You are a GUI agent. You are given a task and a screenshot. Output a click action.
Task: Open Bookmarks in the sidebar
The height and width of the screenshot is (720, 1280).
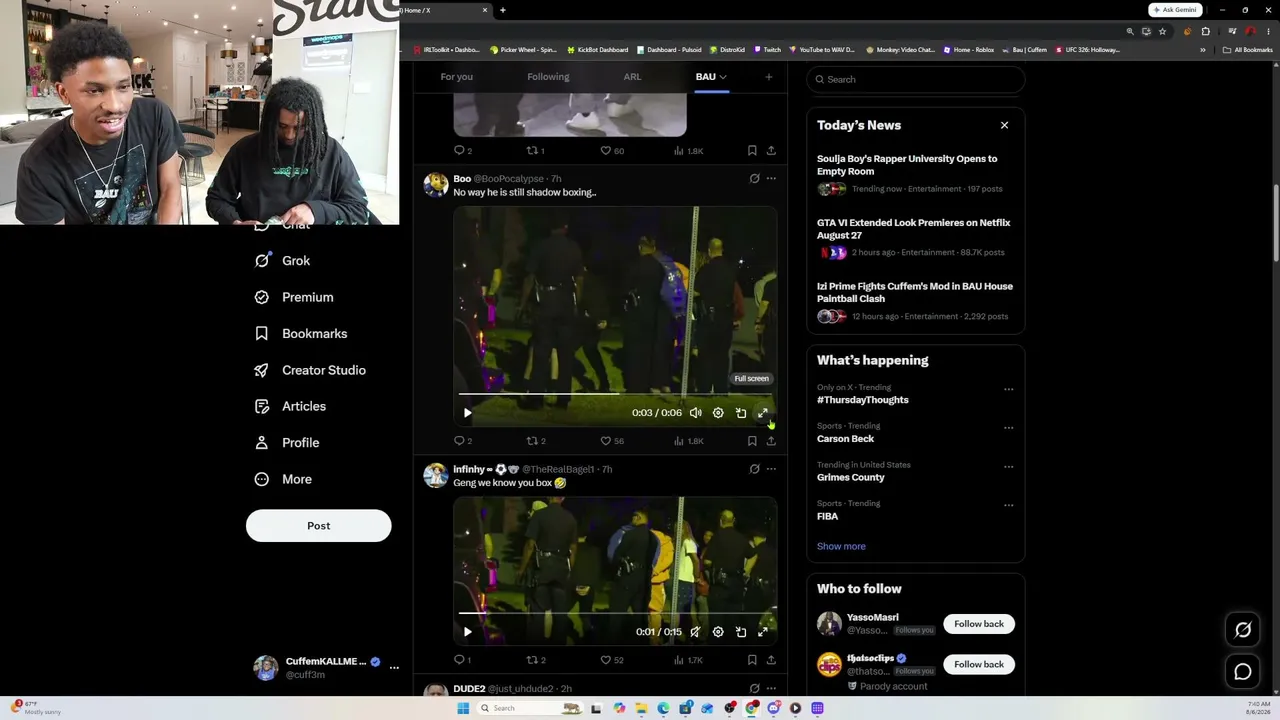click(x=301, y=334)
